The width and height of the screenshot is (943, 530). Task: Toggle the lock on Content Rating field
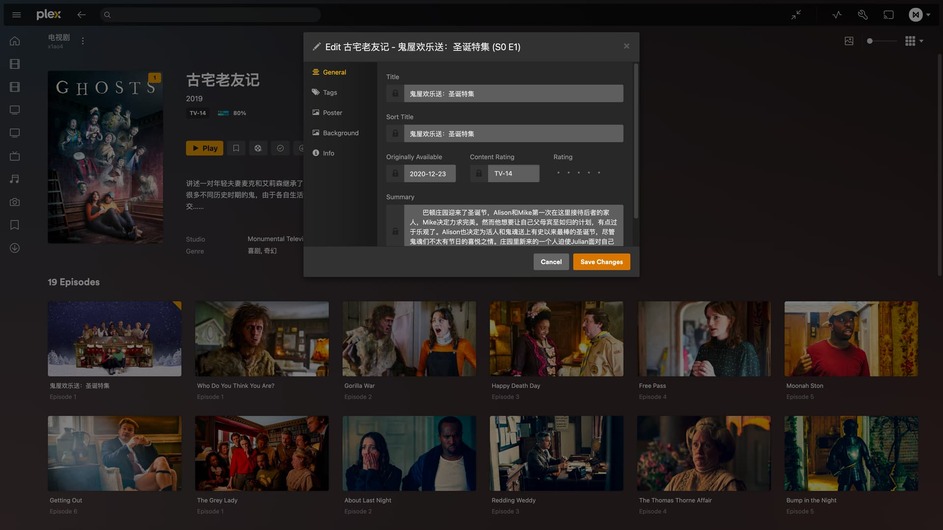479,173
